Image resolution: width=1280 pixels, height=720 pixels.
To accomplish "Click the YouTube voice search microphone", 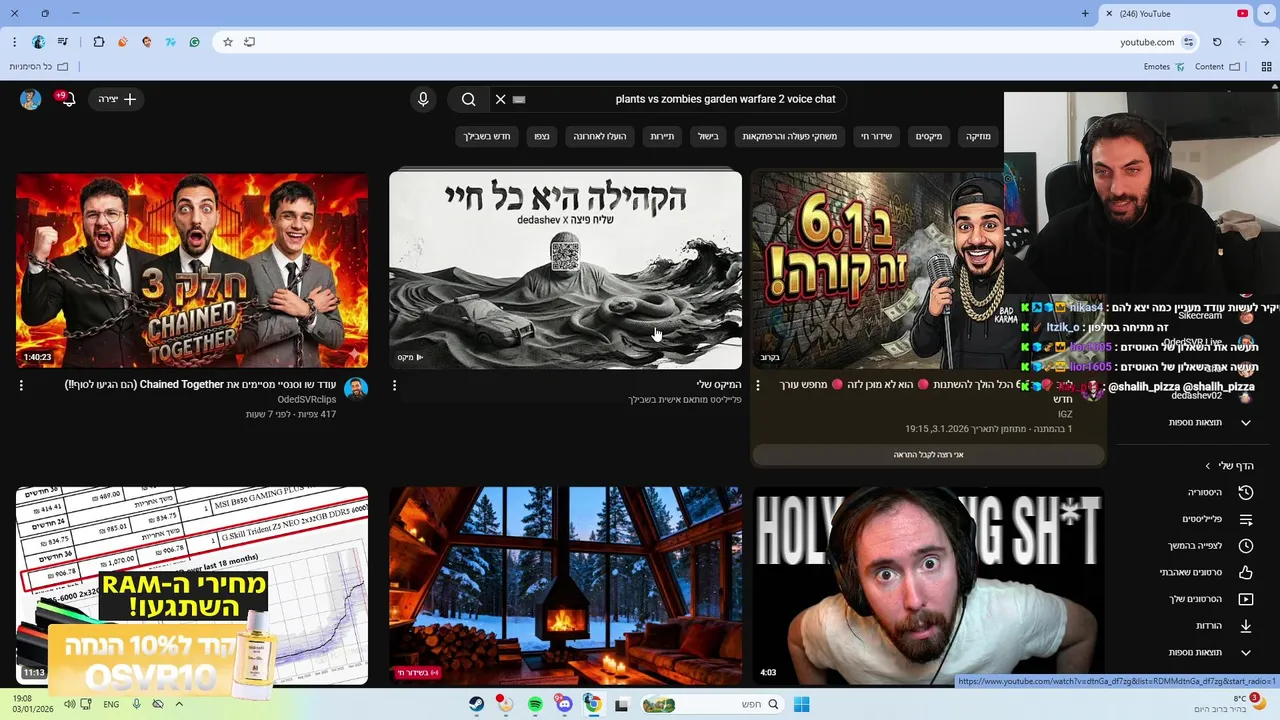I will pos(423,99).
